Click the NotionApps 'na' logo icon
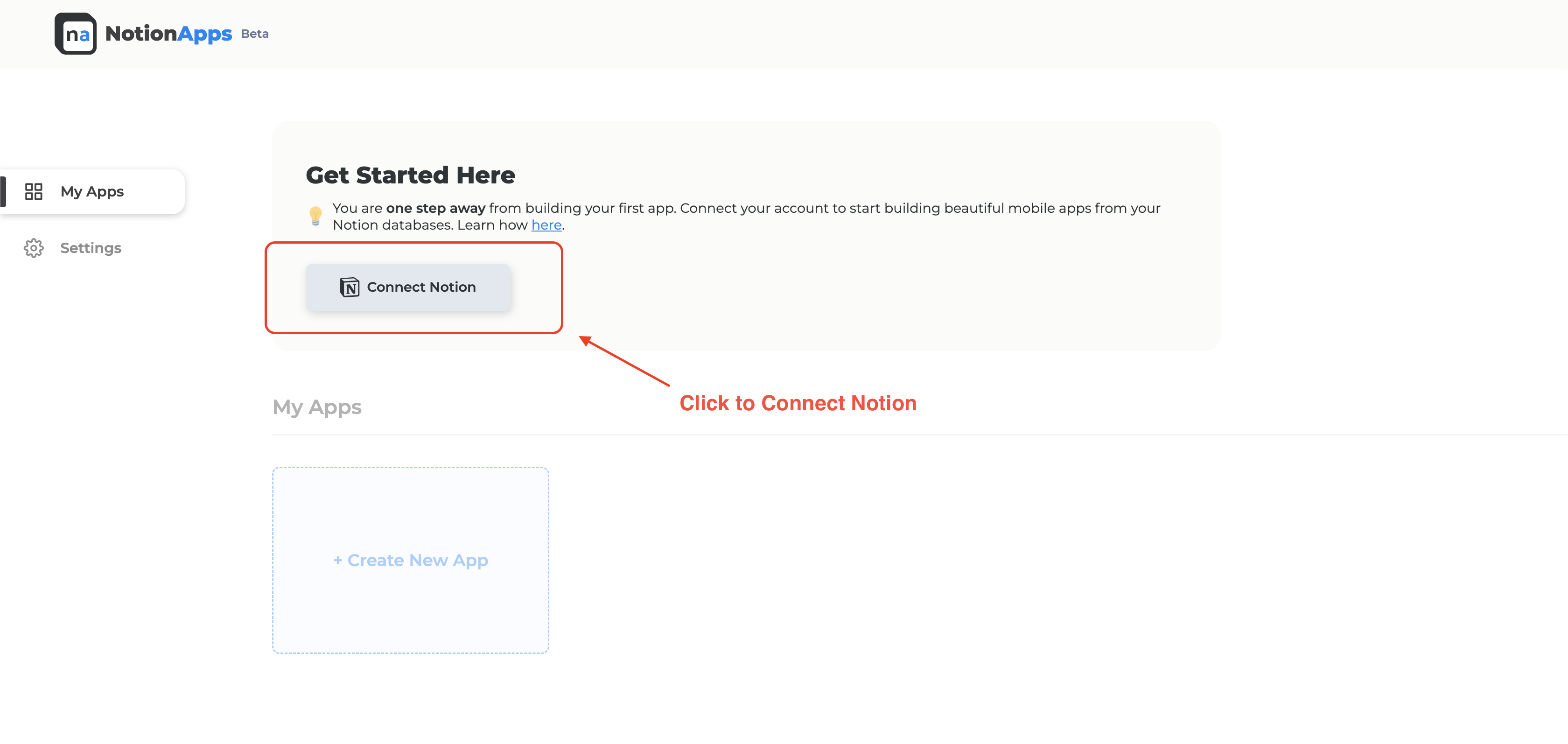This screenshot has width=1568, height=744. (76, 34)
